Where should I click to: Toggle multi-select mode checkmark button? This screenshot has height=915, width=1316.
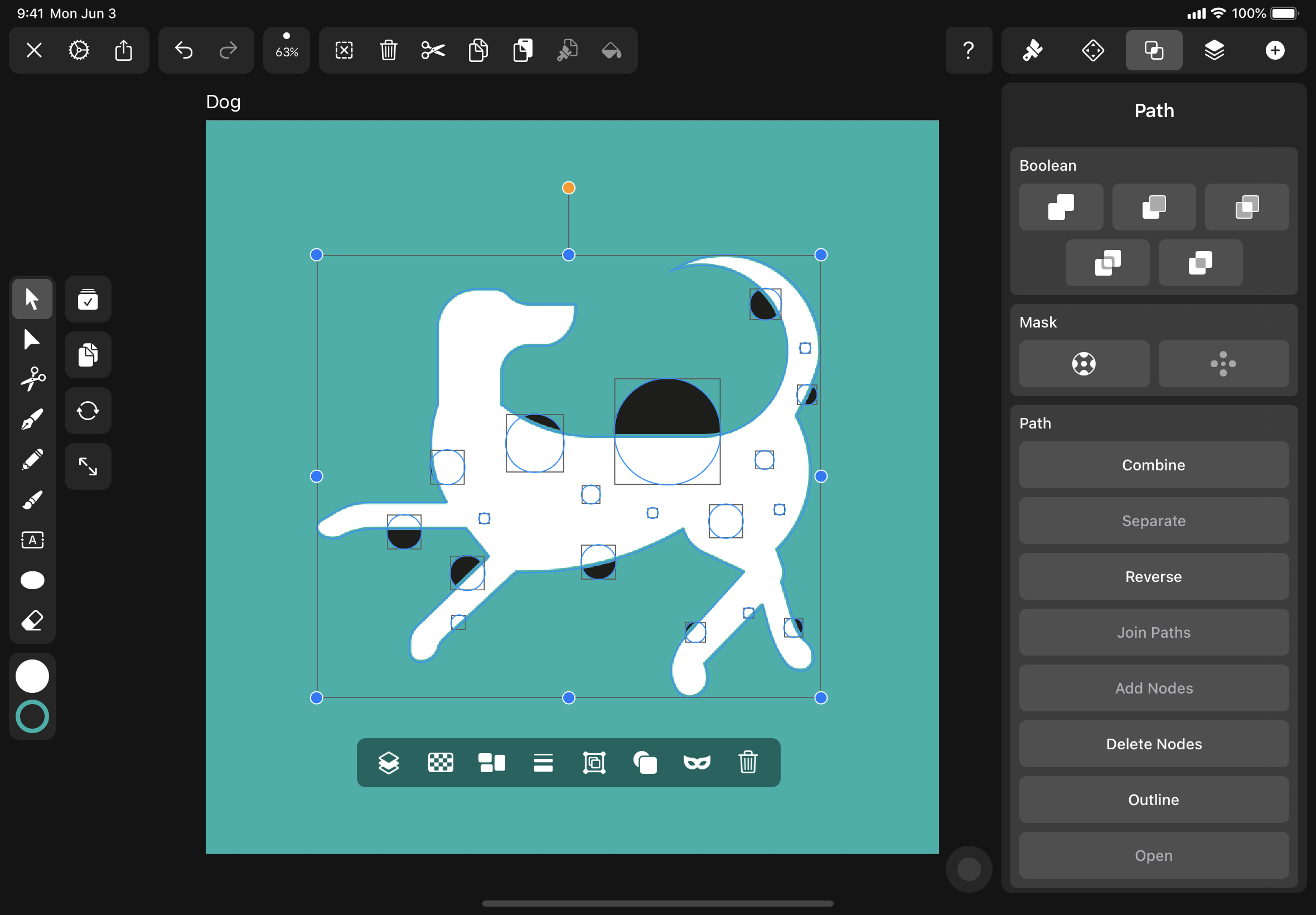pos(88,299)
